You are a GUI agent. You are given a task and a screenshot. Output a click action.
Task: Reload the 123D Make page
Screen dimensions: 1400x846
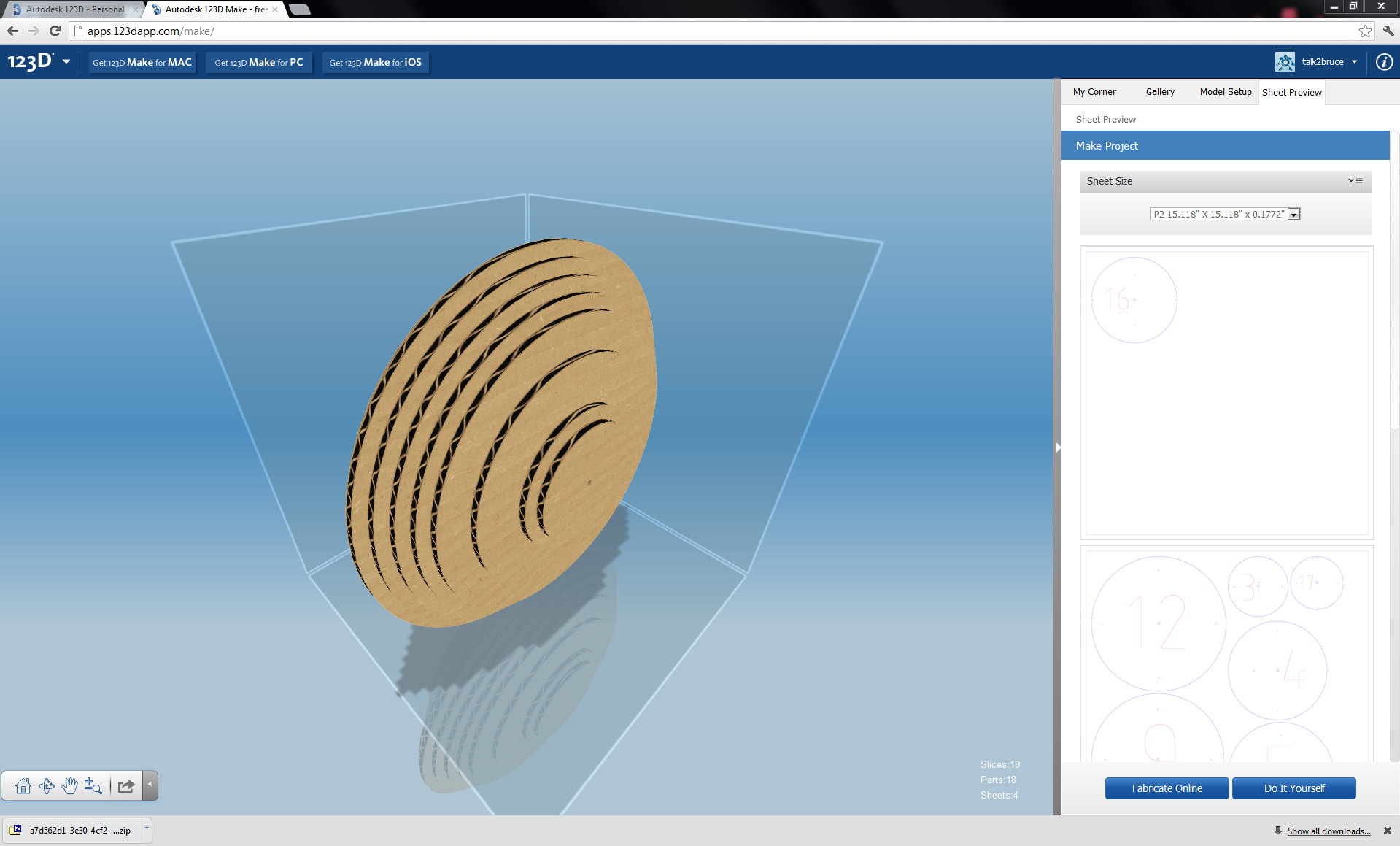point(55,31)
